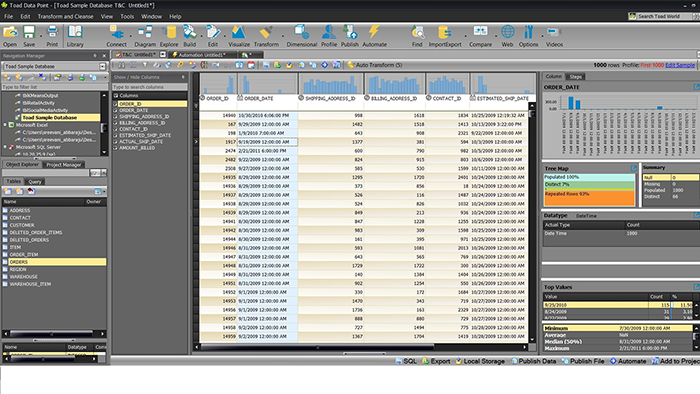Switch to the Project Manager tab
700x394 pixels.
[x=64, y=165]
